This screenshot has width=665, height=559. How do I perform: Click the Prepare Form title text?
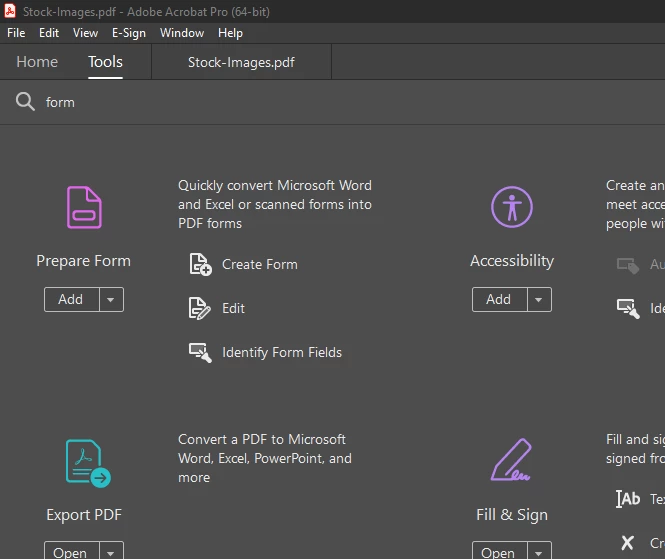(x=84, y=261)
